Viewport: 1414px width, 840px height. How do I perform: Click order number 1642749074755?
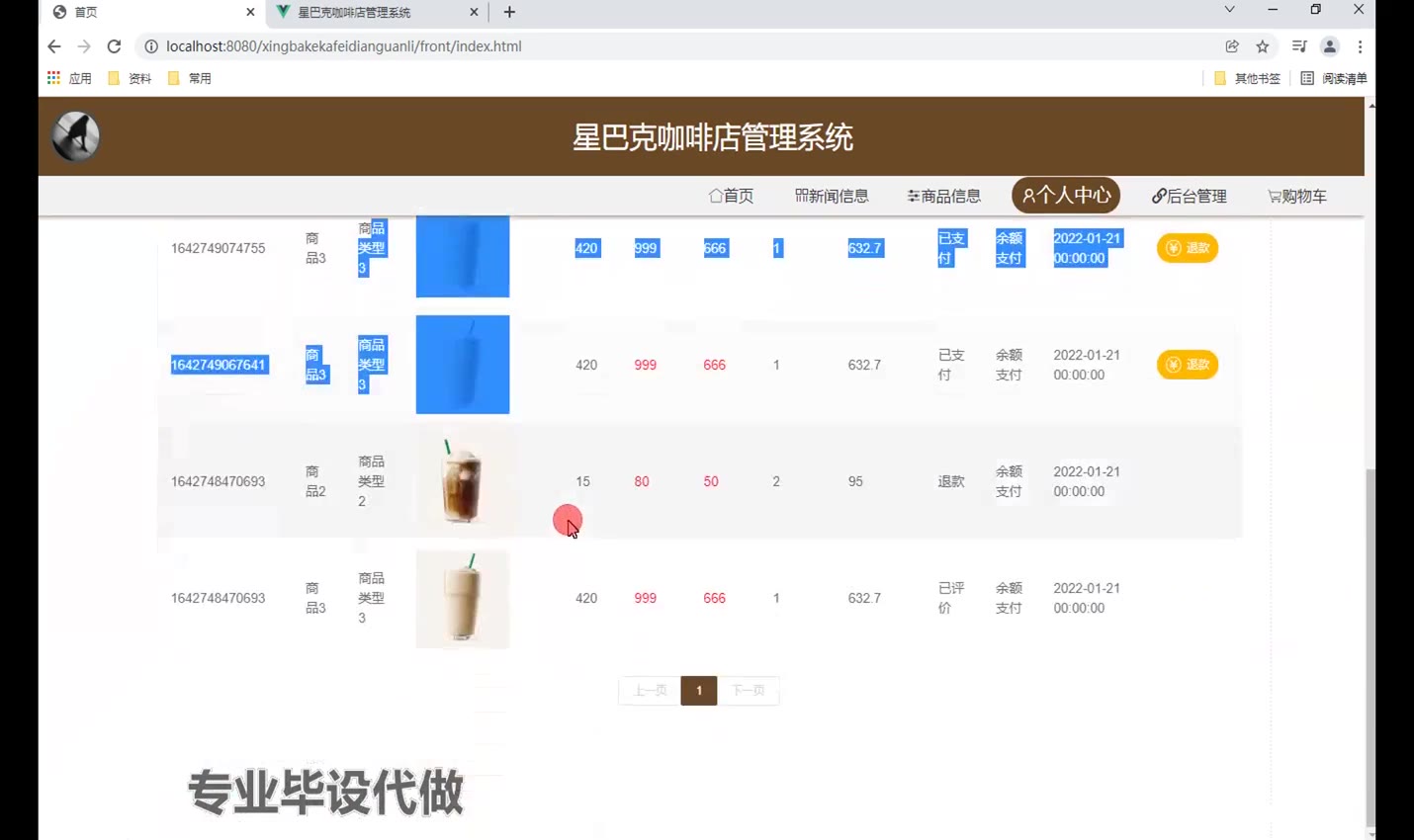218,248
